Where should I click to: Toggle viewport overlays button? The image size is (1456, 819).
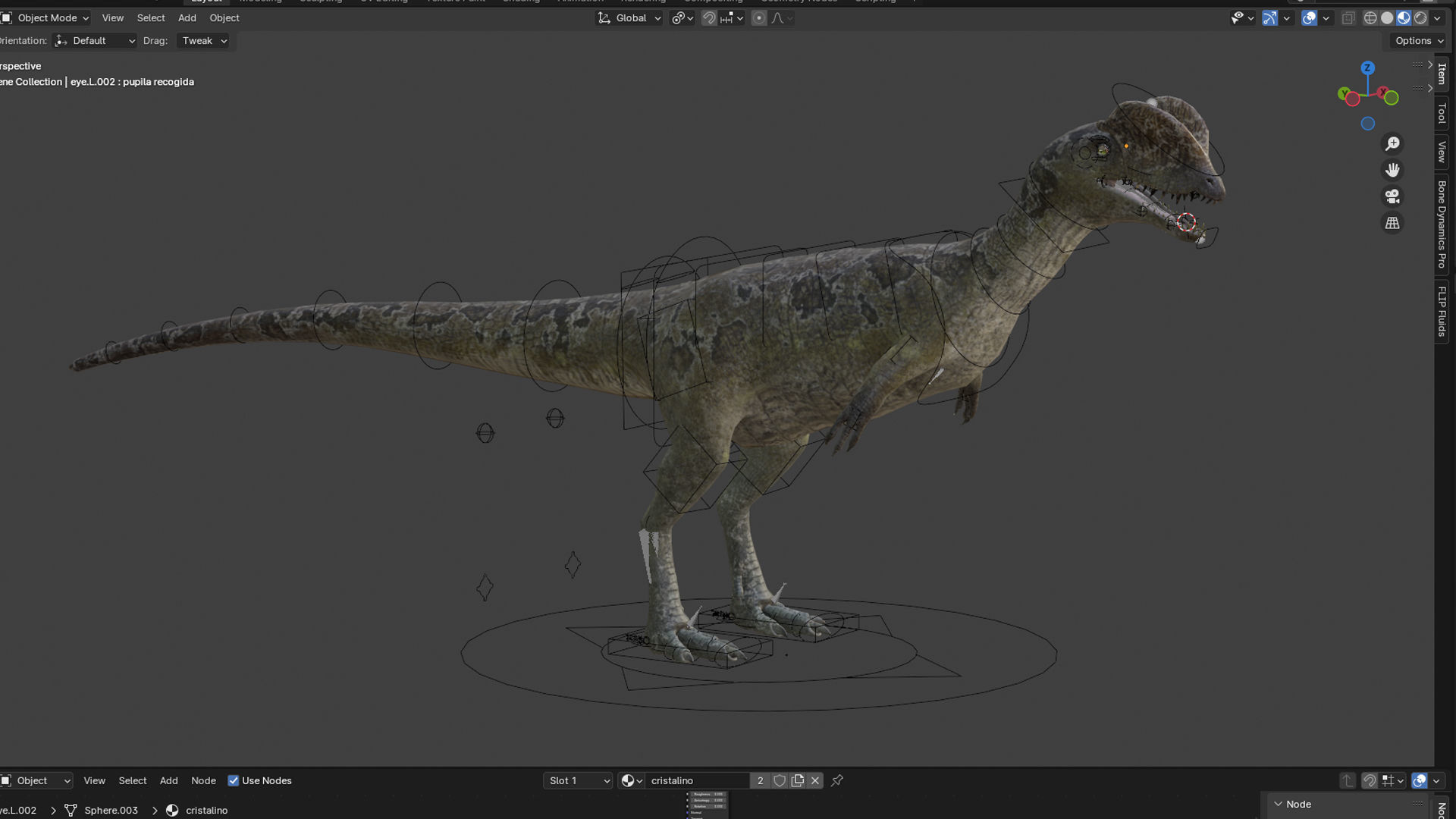click(1309, 18)
